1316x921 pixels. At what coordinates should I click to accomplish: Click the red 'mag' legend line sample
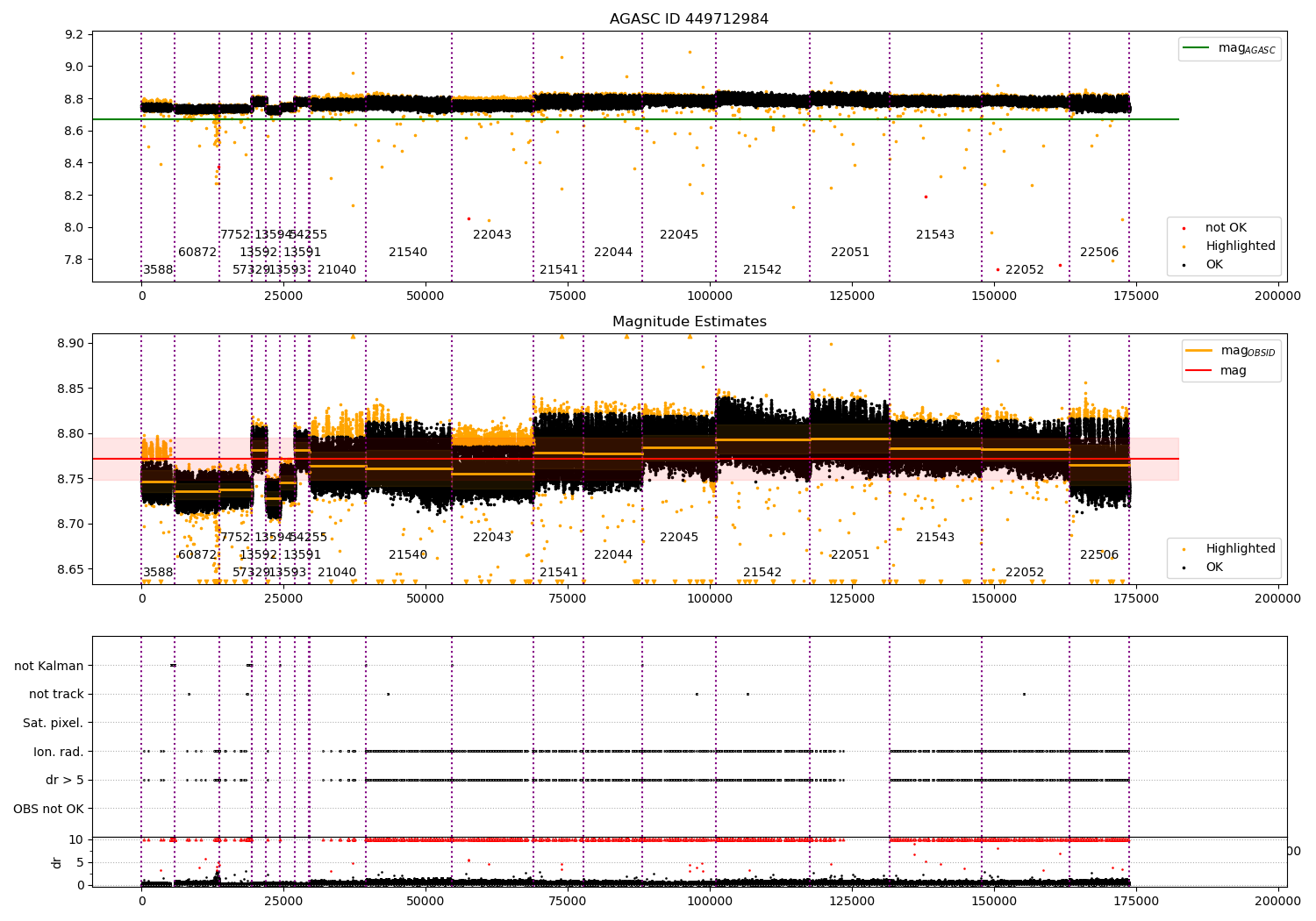[1198, 371]
